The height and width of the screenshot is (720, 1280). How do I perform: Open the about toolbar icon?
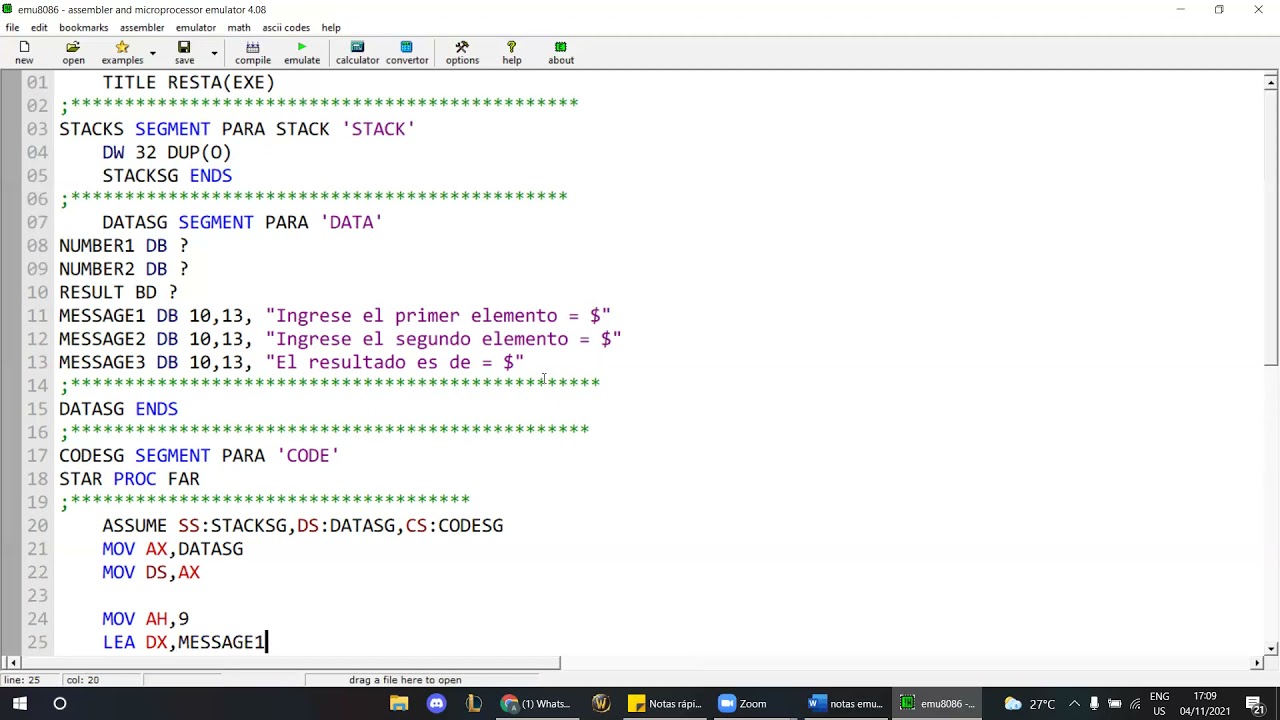(x=561, y=53)
